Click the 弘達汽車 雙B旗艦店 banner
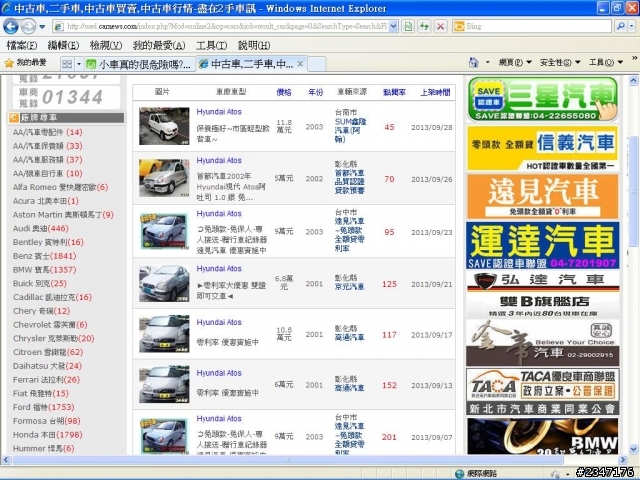Viewport: 640px width, 480px height. click(542, 294)
